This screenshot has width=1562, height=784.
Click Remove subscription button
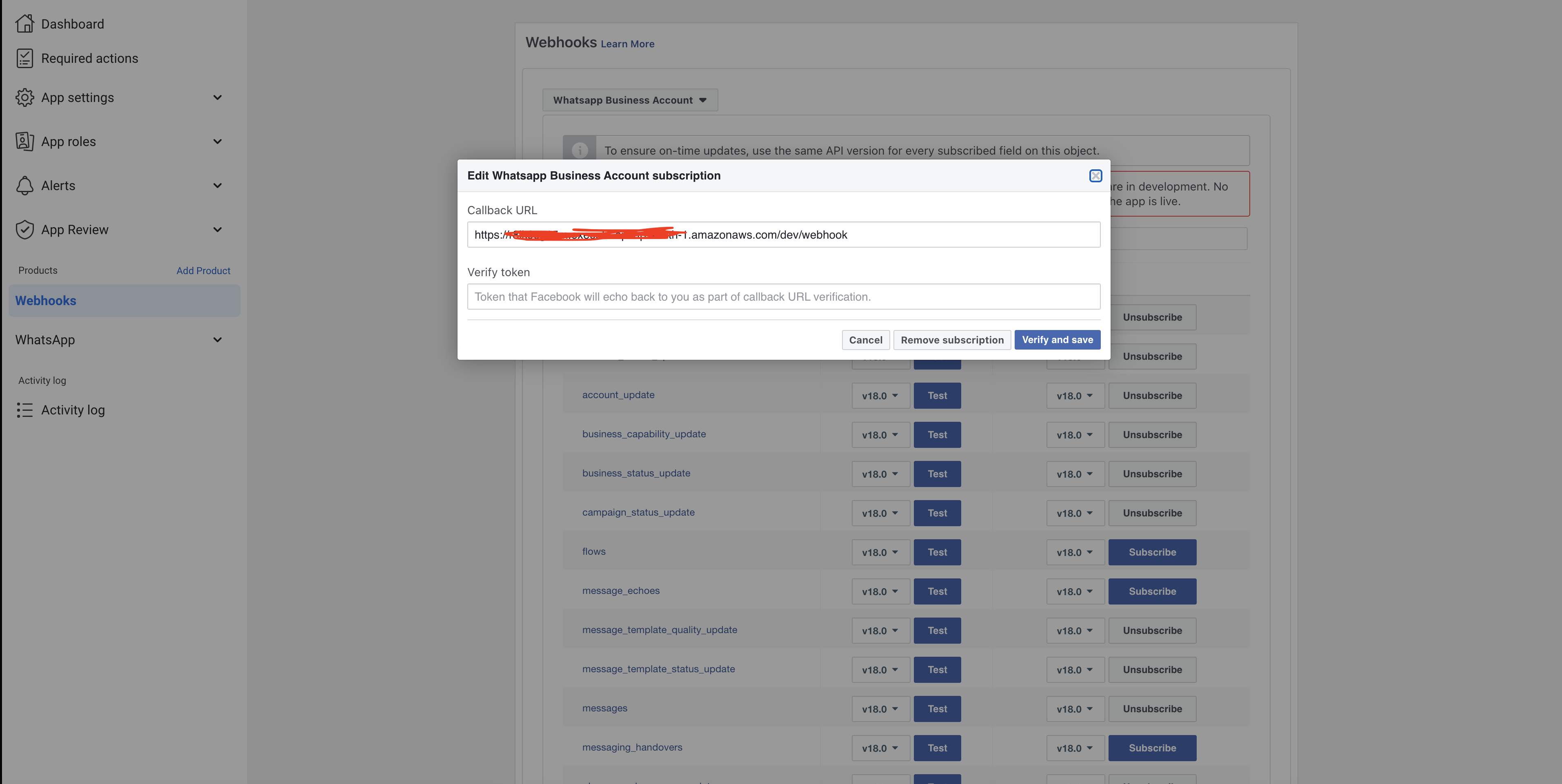pos(951,340)
